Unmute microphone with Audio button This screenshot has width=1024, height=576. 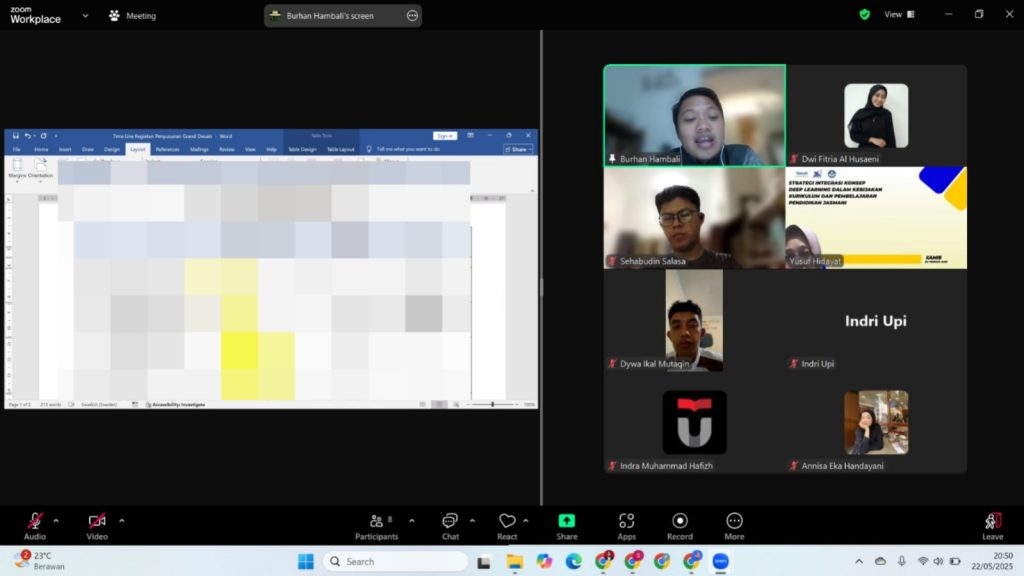[35, 525]
